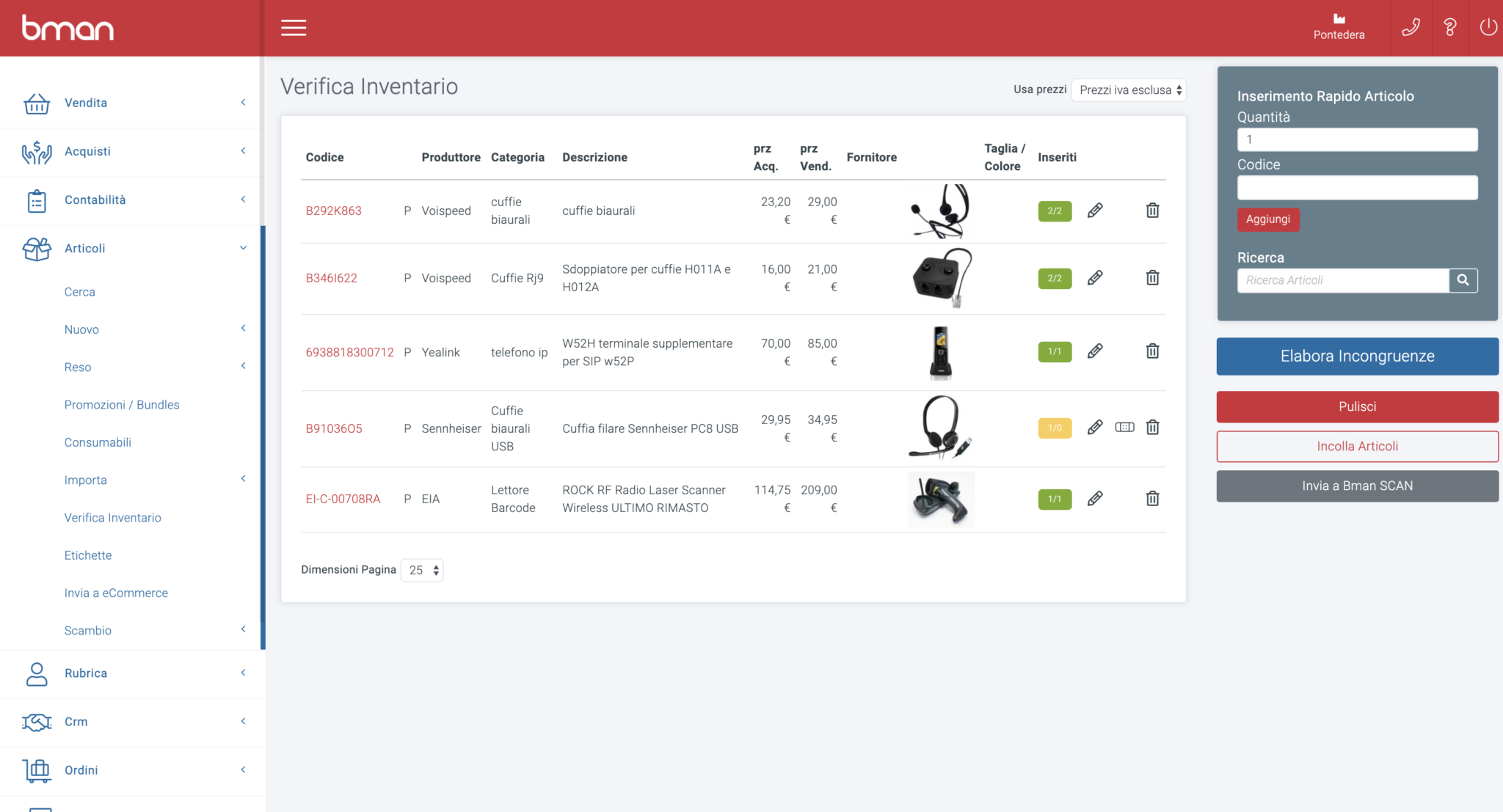1503x812 pixels.
Task: Click the Incolla Articoli button
Action: (1357, 446)
